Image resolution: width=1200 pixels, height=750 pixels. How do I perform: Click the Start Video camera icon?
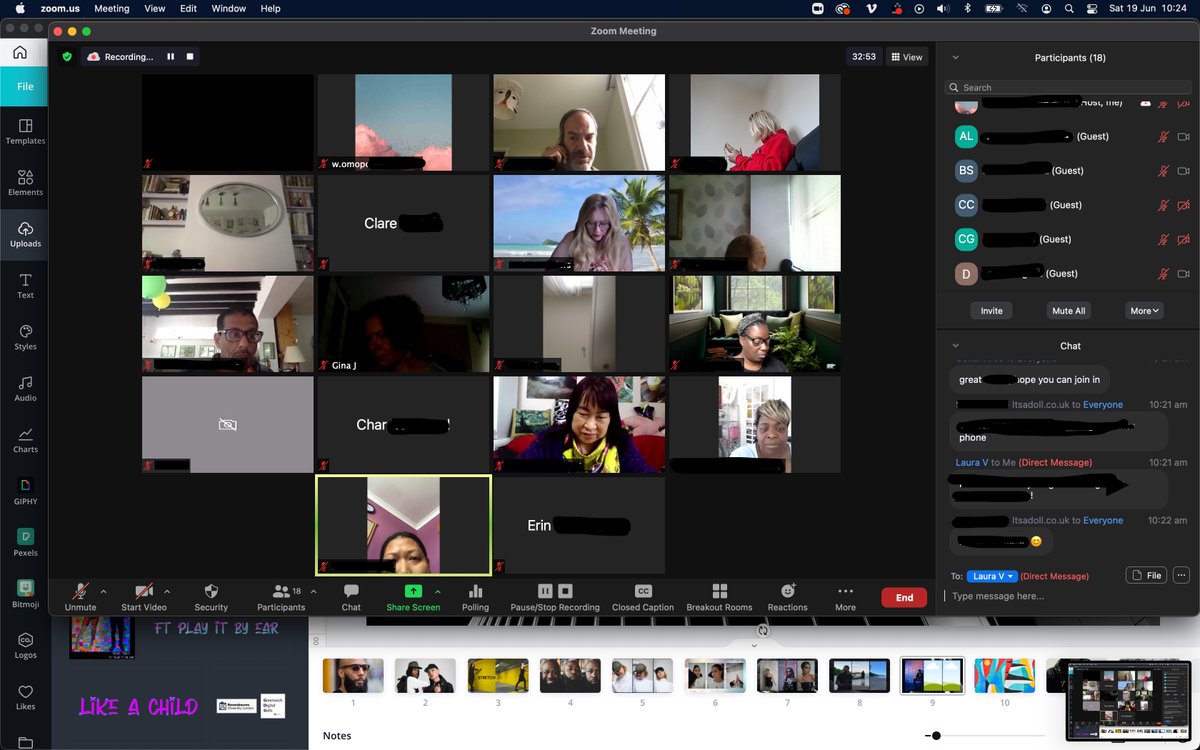(144, 591)
